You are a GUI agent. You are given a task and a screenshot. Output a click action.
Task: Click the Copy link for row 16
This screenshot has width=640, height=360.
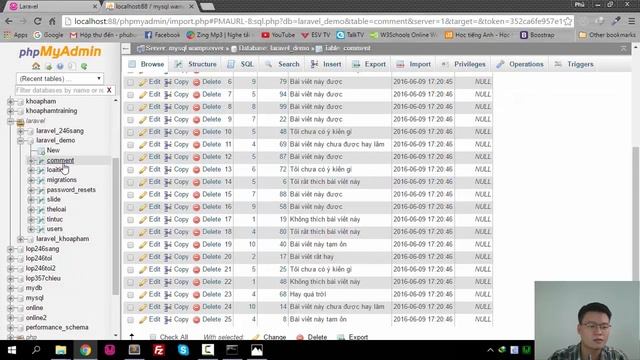click(181, 207)
